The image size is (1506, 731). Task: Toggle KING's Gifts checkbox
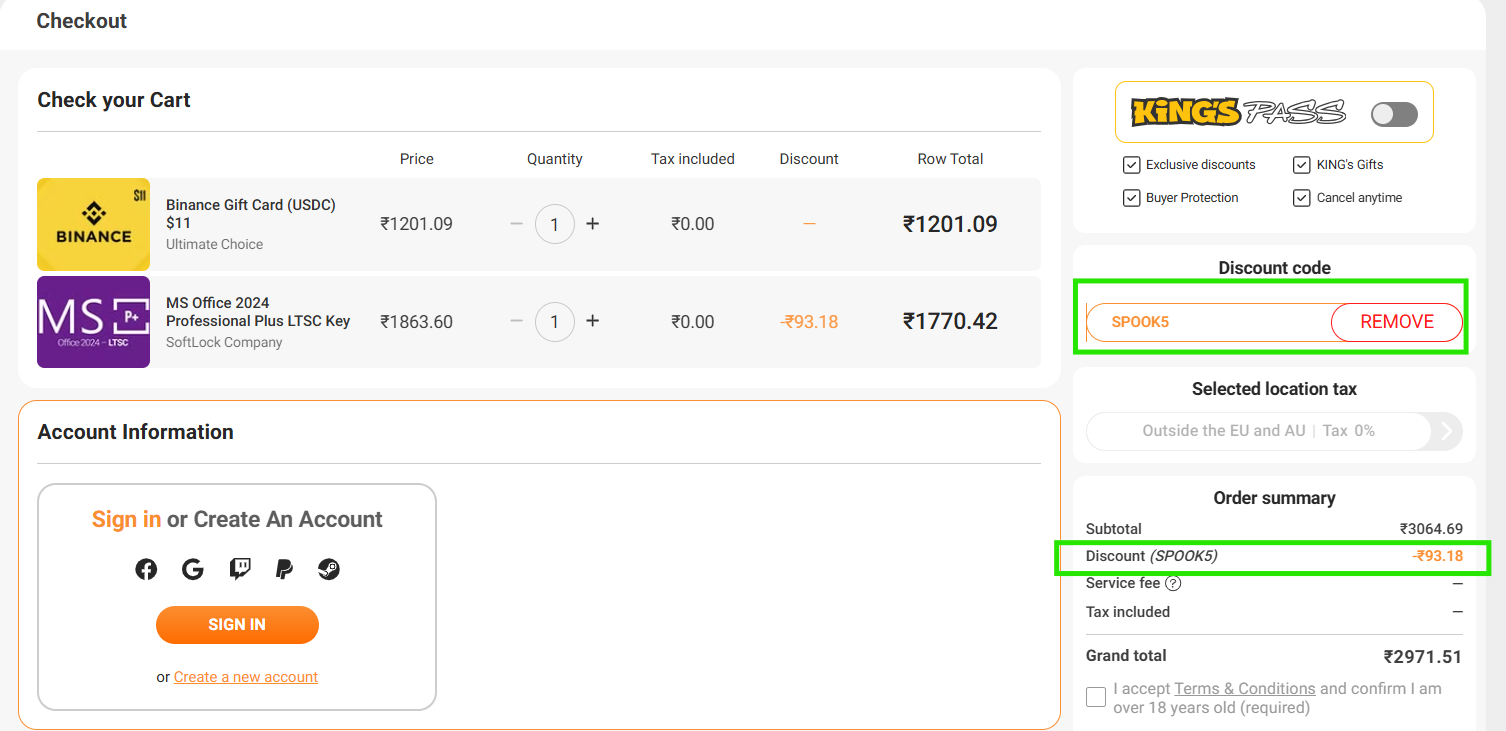tap(1301, 165)
